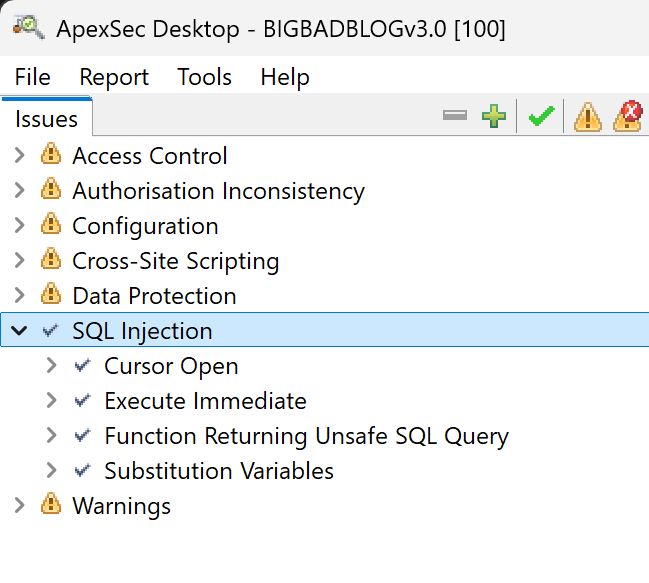Open the Tools menu
649x583 pixels.
pos(204,77)
